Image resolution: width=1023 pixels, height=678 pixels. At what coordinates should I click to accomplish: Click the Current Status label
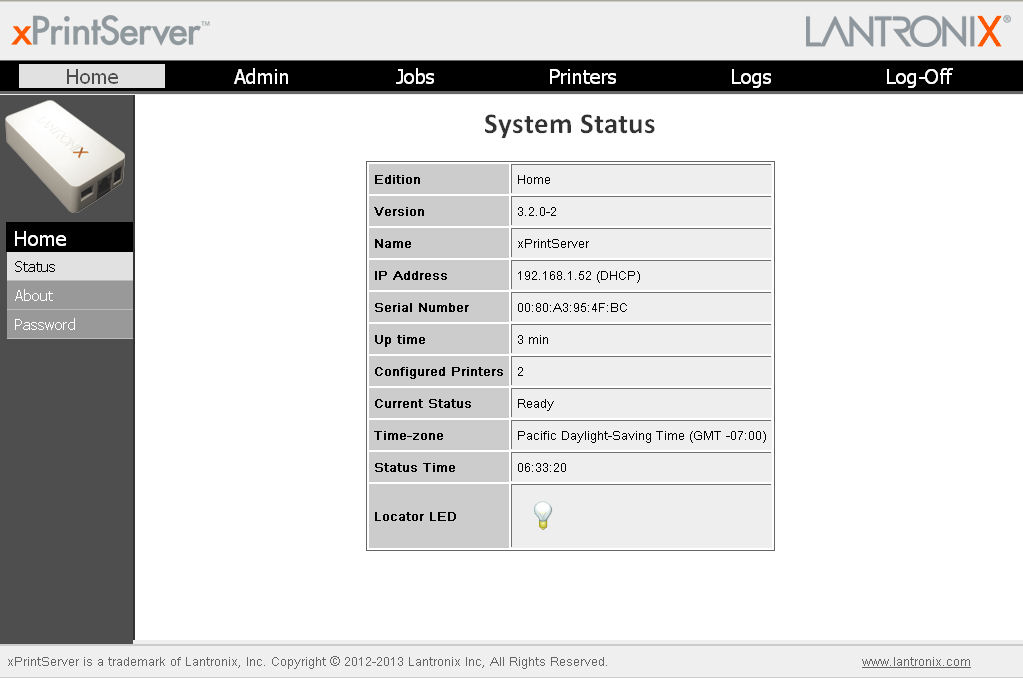click(x=423, y=403)
